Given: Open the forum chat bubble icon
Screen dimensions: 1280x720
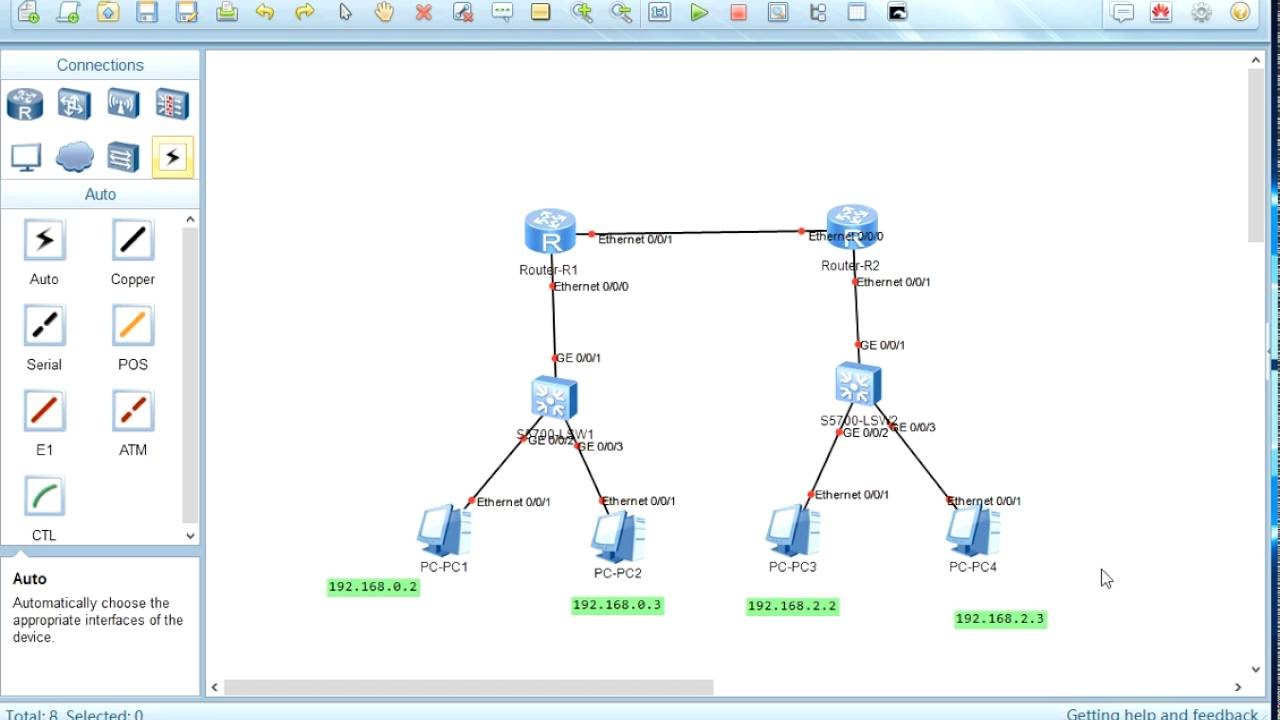Looking at the screenshot, I should (x=1122, y=12).
